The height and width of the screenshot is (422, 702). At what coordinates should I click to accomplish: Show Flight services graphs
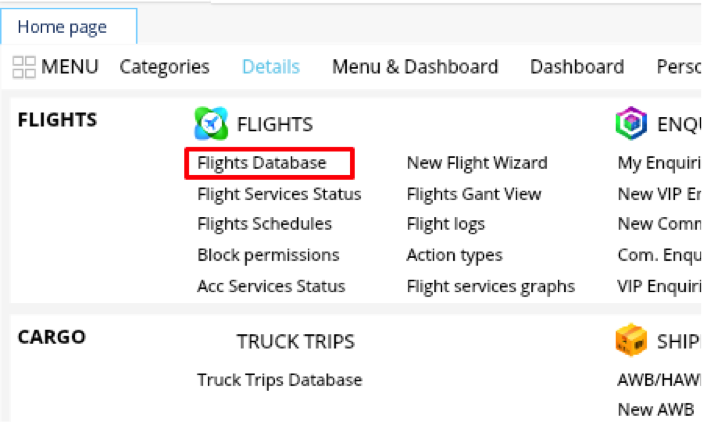[491, 286]
